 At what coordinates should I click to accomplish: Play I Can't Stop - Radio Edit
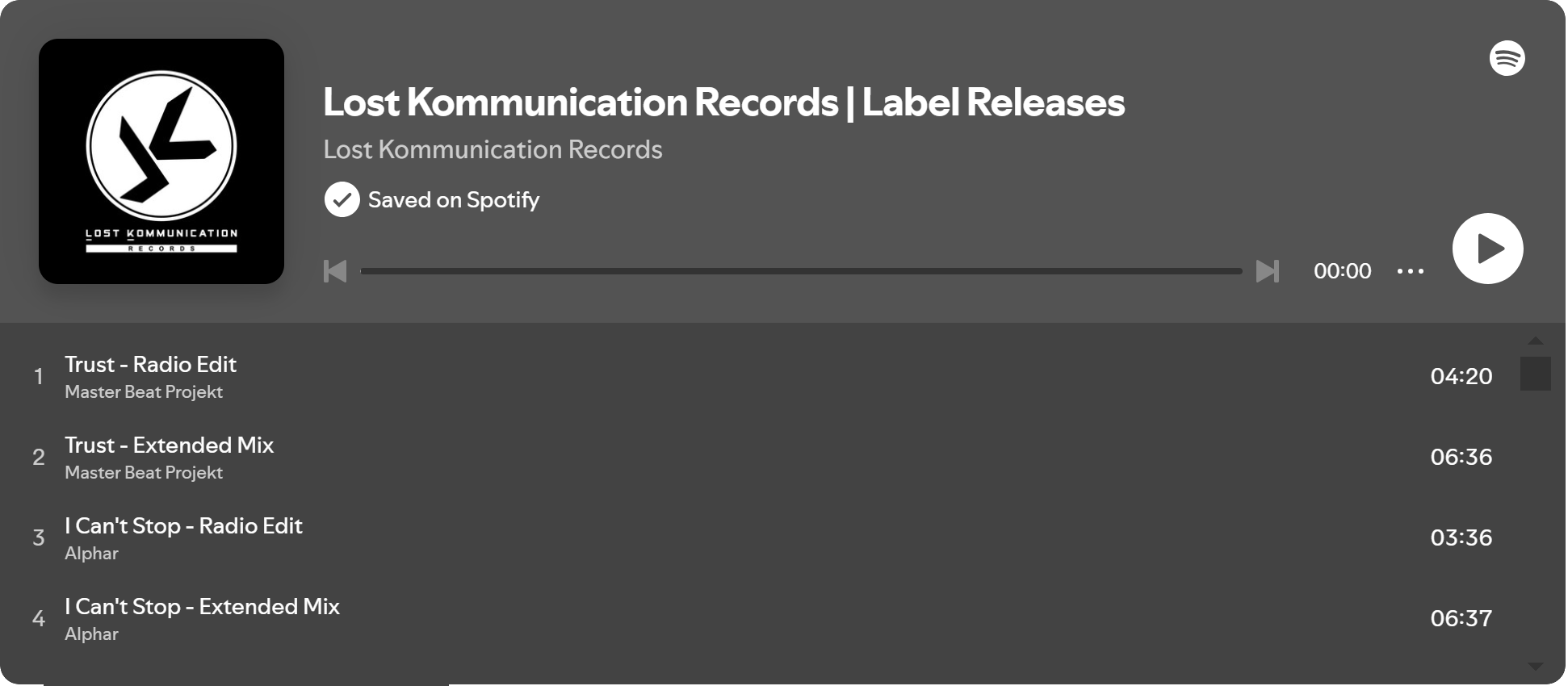184,526
